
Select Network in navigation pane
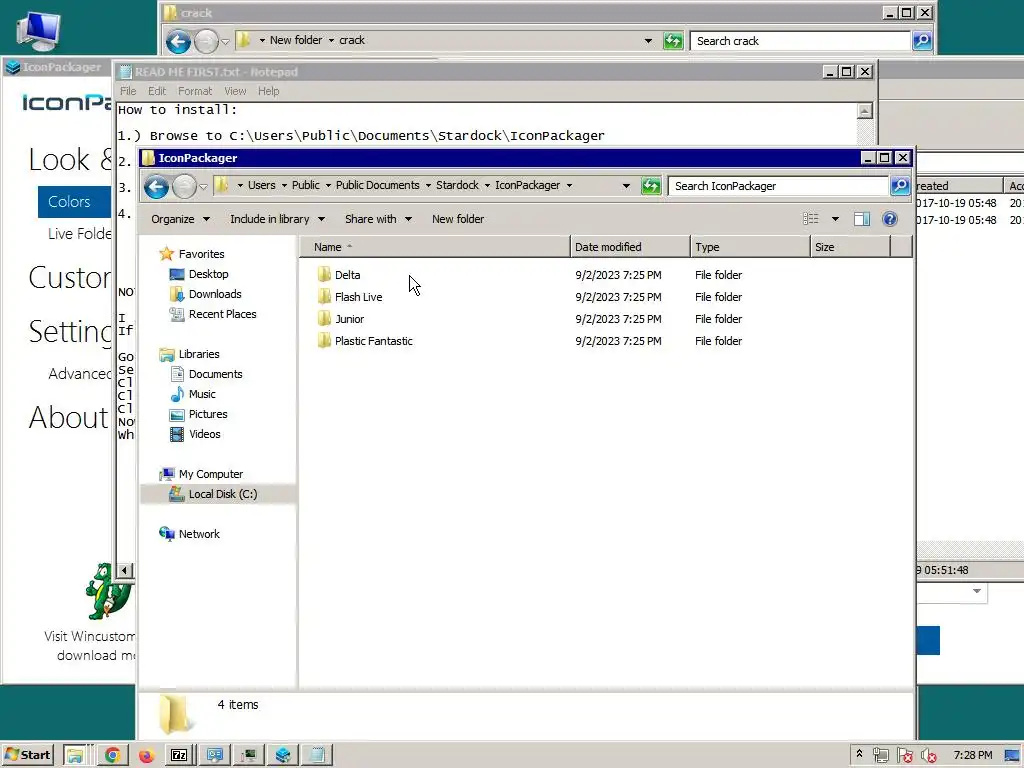(199, 534)
